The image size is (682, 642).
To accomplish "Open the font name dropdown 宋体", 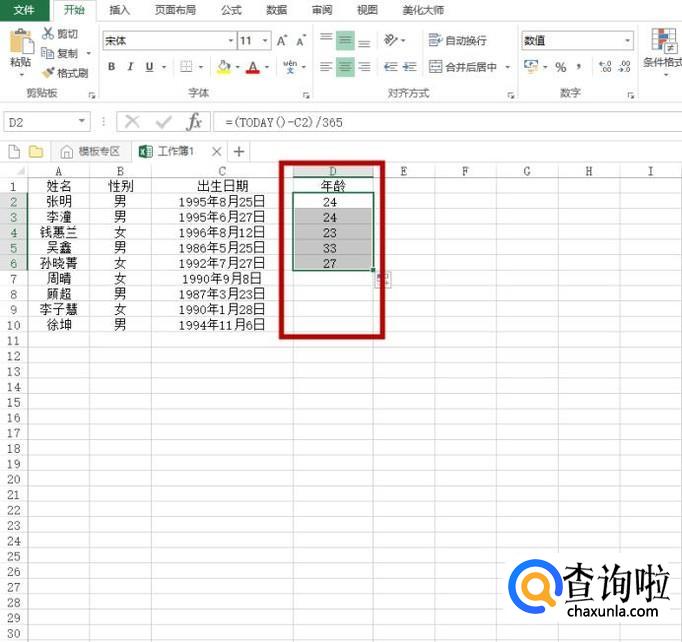I will [231, 40].
